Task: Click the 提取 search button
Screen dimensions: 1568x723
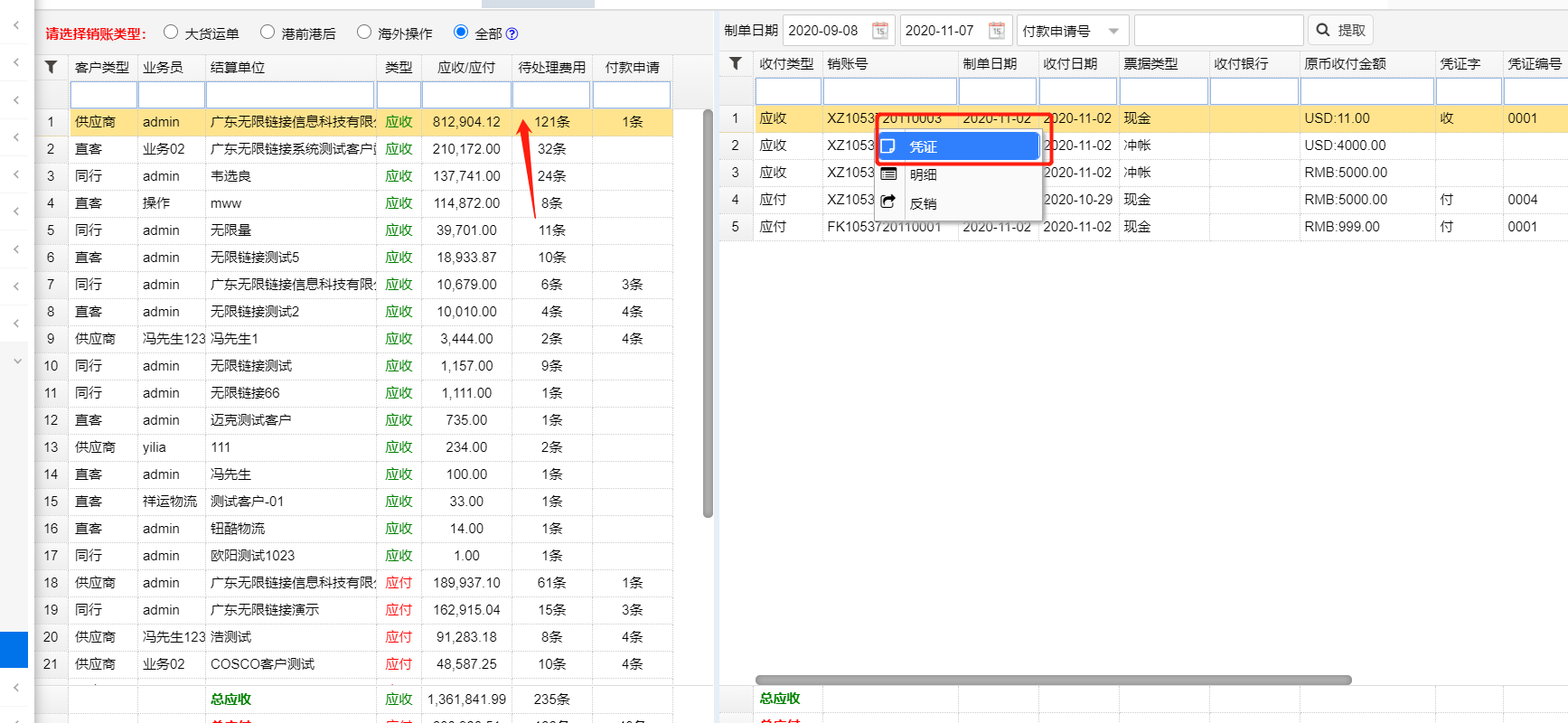Action: pyautogui.click(x=1340, y=31)
